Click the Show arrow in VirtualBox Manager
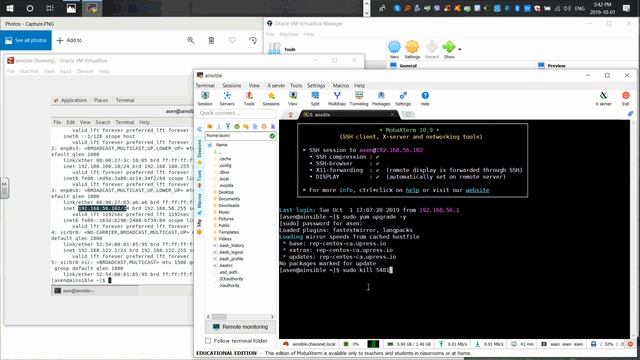 pos(449,49)
